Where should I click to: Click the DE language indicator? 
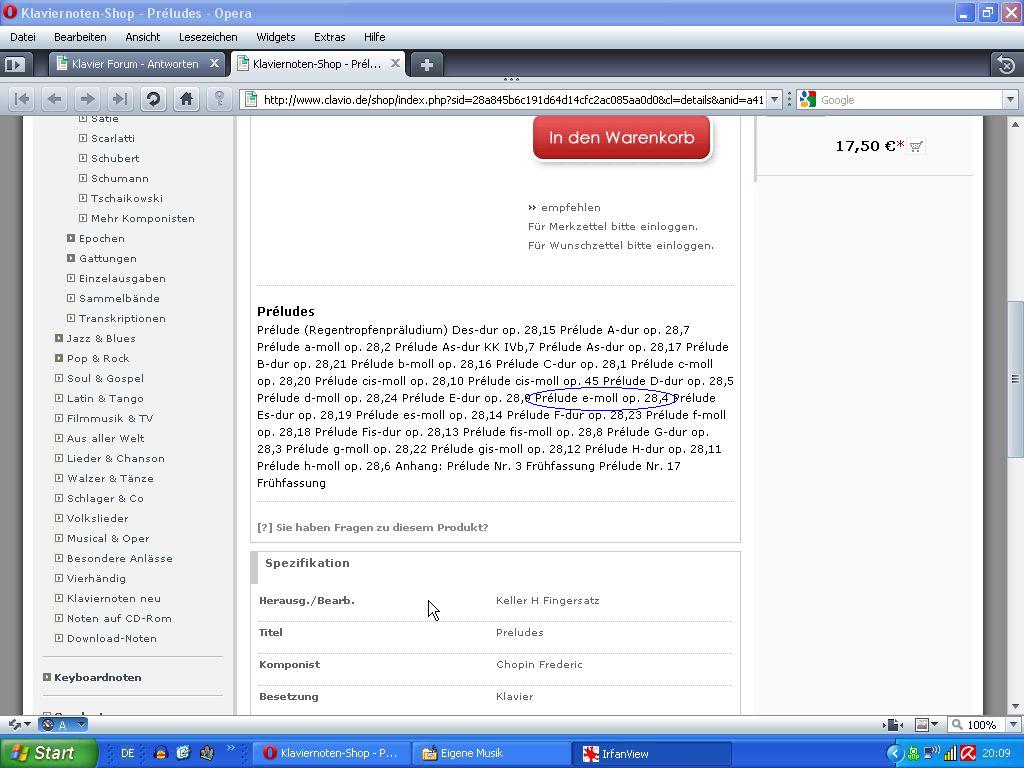tap(127, 753)
